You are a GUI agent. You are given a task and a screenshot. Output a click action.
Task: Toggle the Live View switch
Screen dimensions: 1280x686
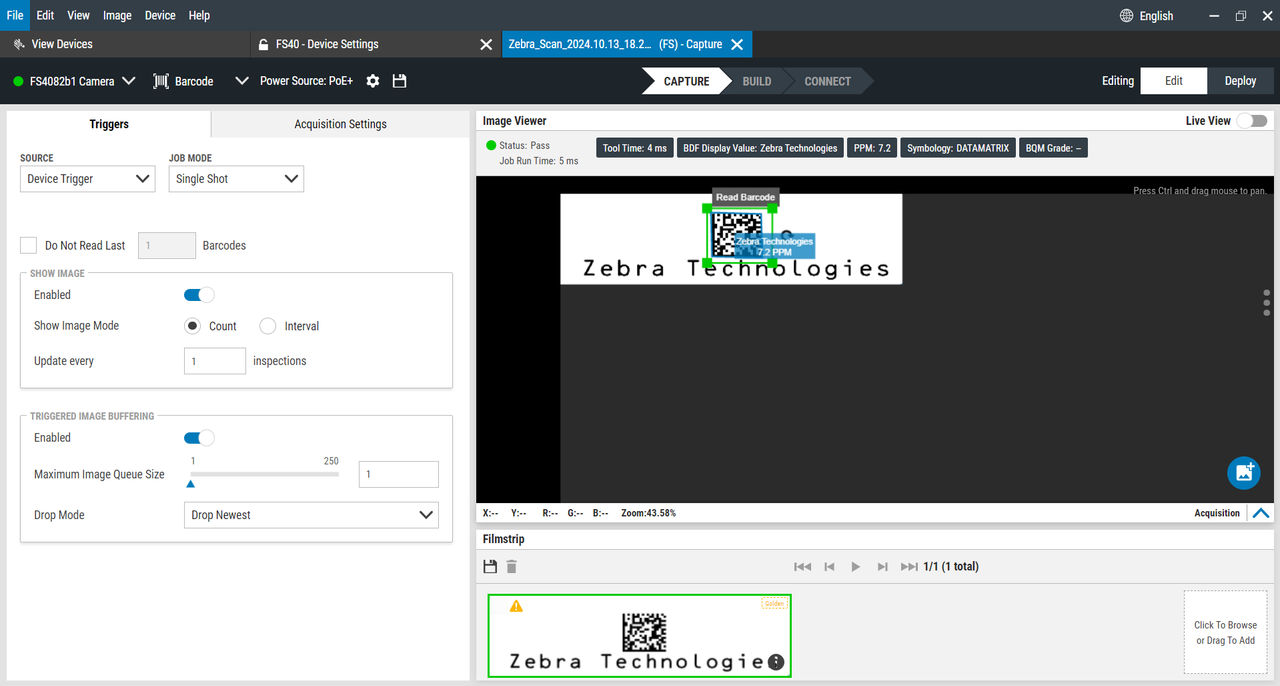pos(1252,121)
